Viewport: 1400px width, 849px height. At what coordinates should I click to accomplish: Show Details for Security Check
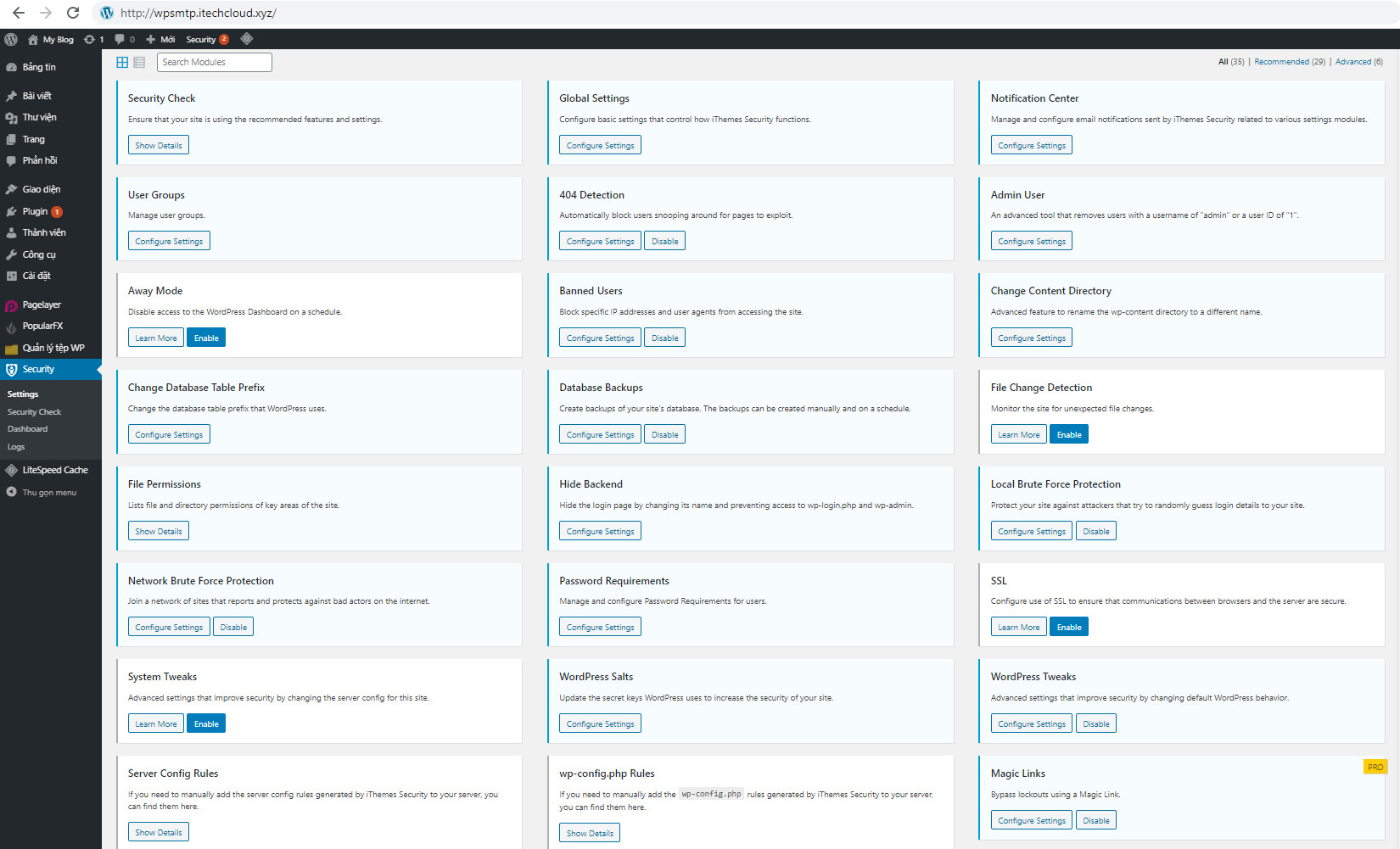tap(159, 145)
